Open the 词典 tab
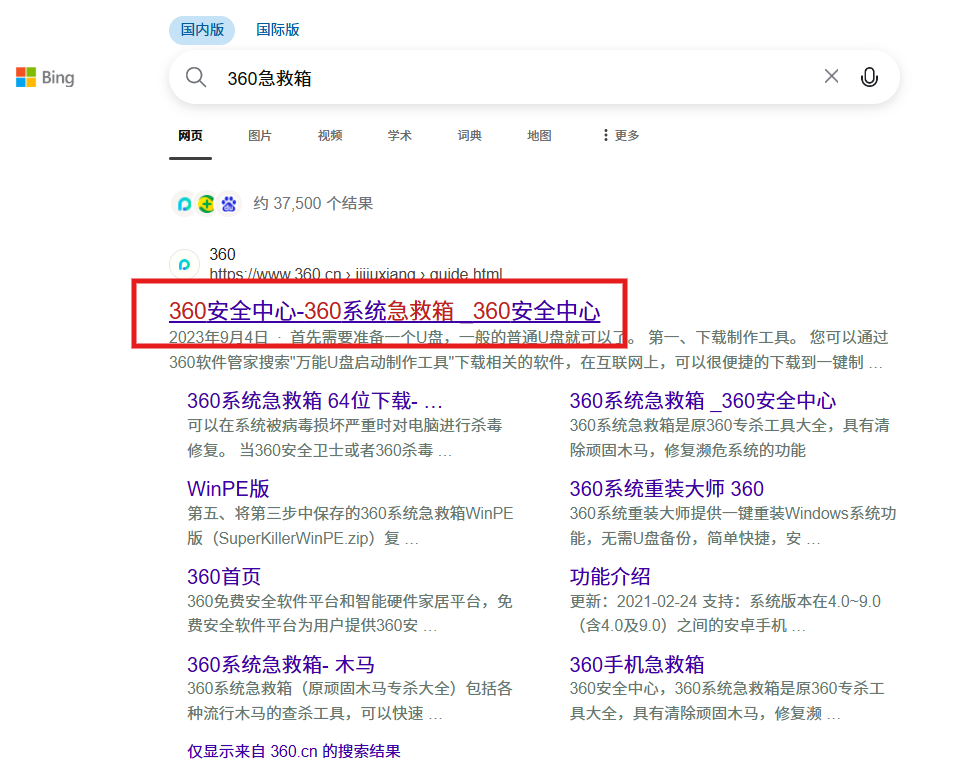This screenshot has width=959, height=773. (x=470, y=136)
